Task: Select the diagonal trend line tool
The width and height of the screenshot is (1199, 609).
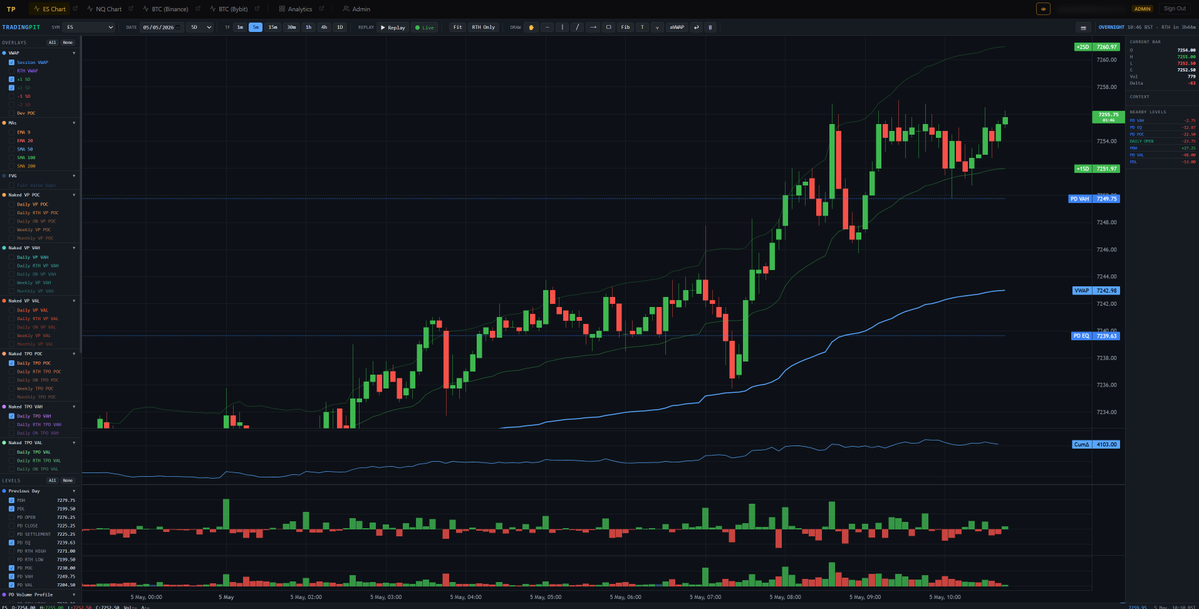Action: [x=577, y=27]
